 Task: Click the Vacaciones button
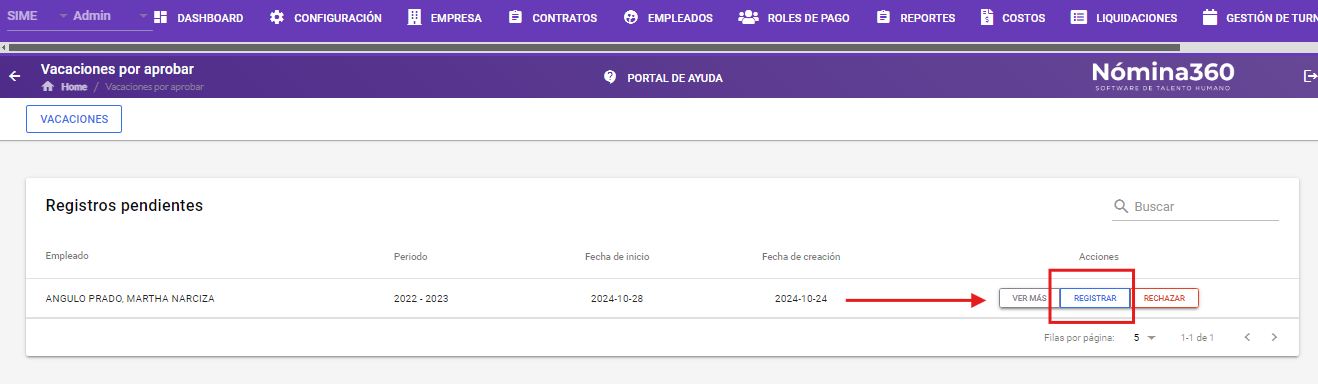(74, 119)
